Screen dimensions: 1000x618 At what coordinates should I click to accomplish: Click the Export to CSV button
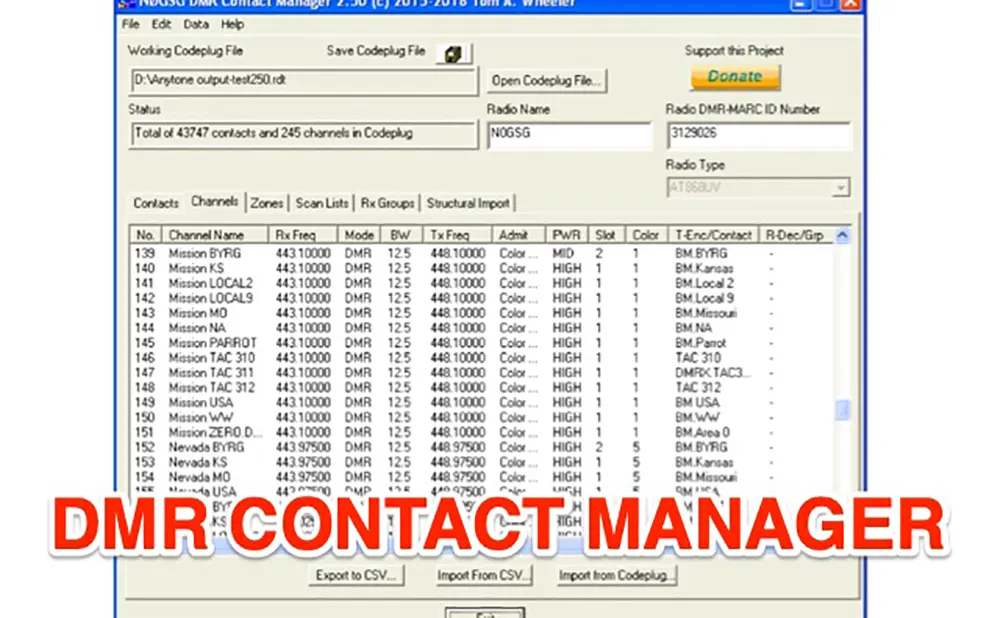(x=356, y=575)
